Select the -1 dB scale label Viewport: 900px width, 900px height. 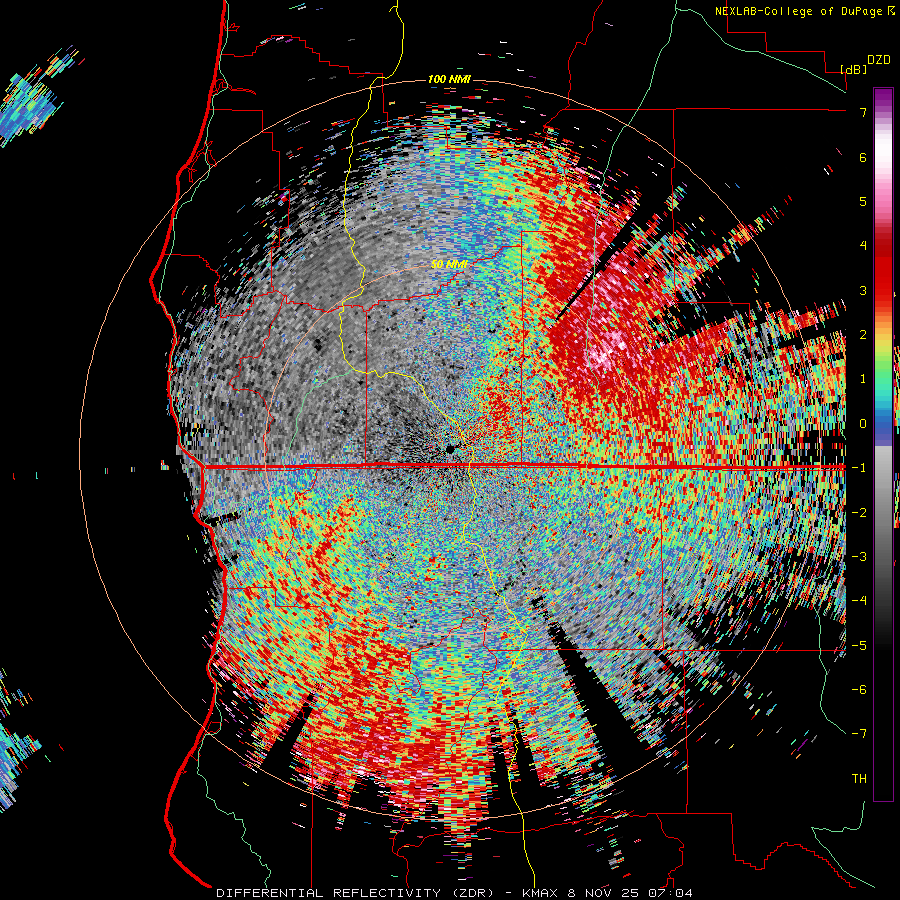click(859, 467)
